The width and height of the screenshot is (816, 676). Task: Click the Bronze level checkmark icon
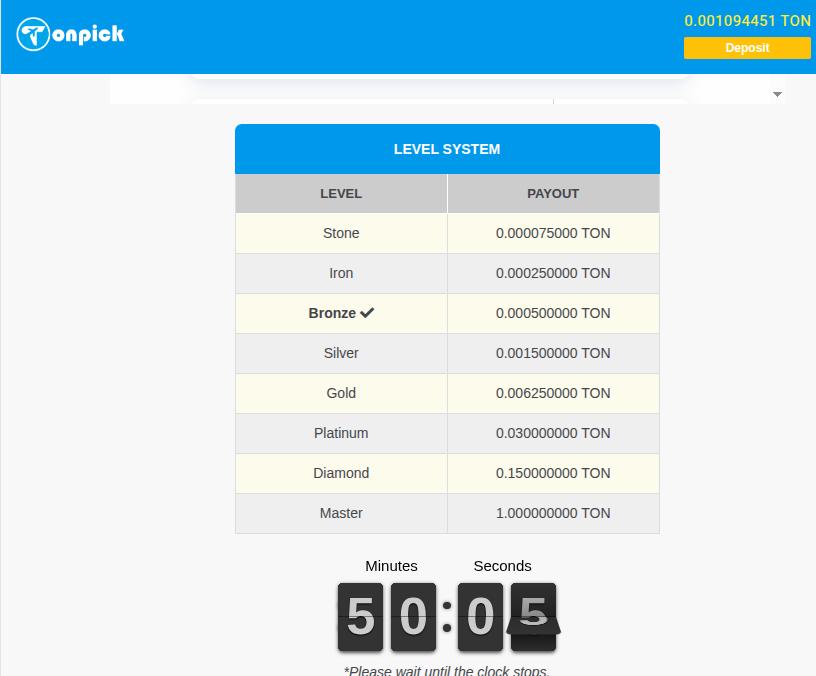pos(367,313)
